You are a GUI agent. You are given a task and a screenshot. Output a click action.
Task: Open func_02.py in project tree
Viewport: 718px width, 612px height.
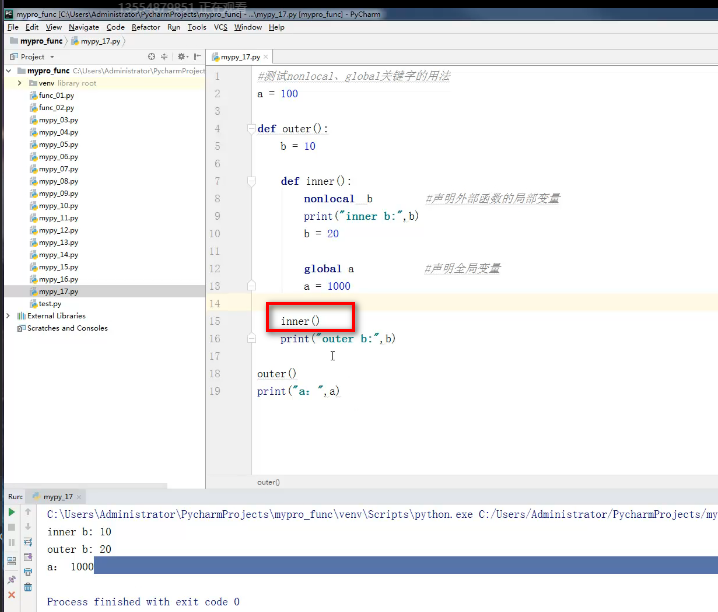click(x=52, y=108)
